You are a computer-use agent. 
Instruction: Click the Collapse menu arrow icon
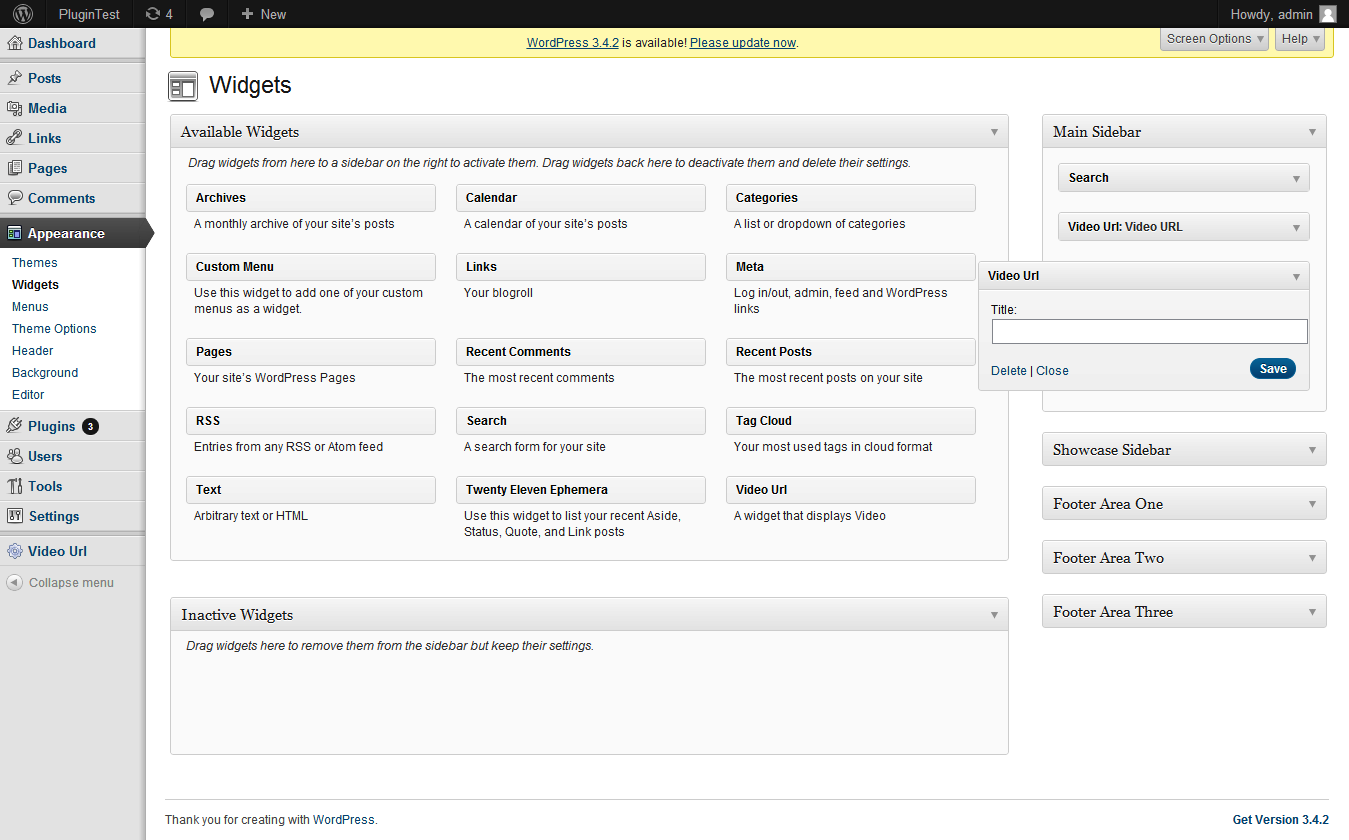(x=15, y=582)
